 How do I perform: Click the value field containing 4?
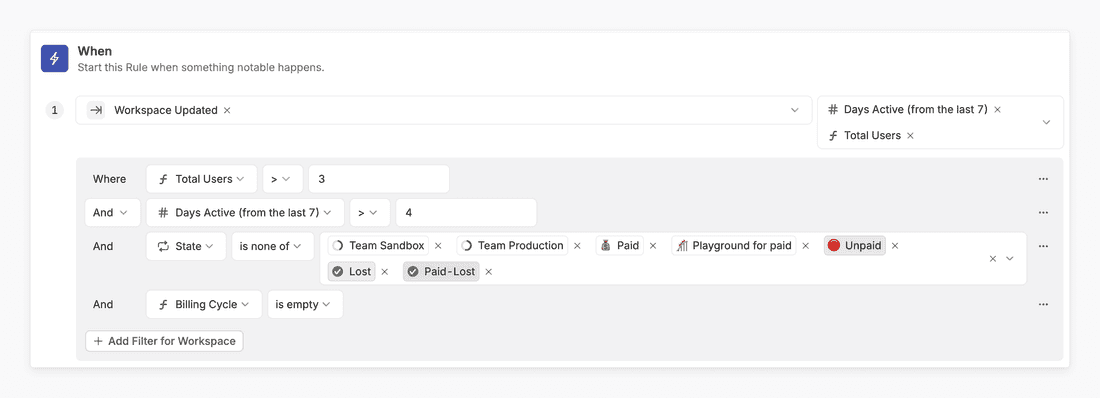coord(466,213)
